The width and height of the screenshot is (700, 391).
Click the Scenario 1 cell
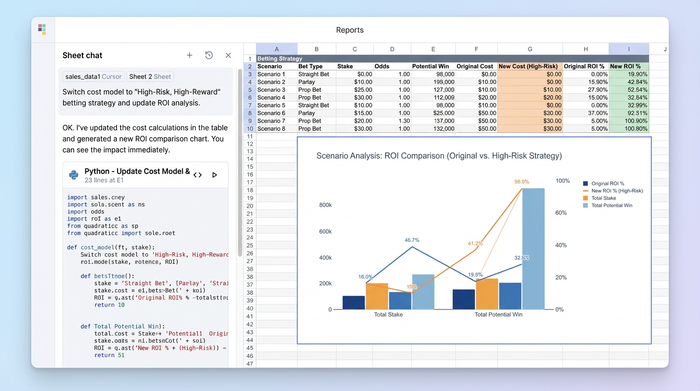[276, 74]
